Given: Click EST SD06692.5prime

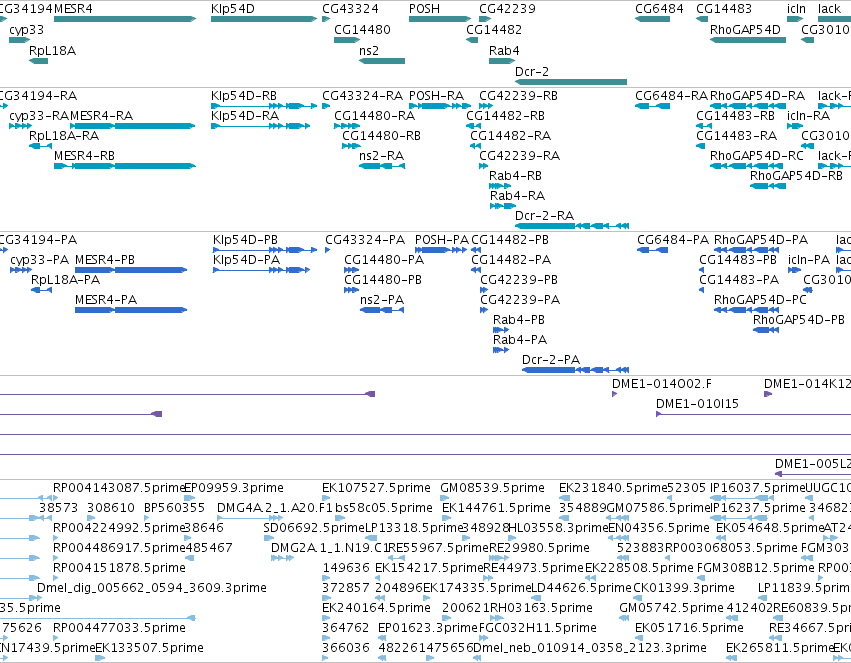Looking at the screenshot, I should pos(314,528).
